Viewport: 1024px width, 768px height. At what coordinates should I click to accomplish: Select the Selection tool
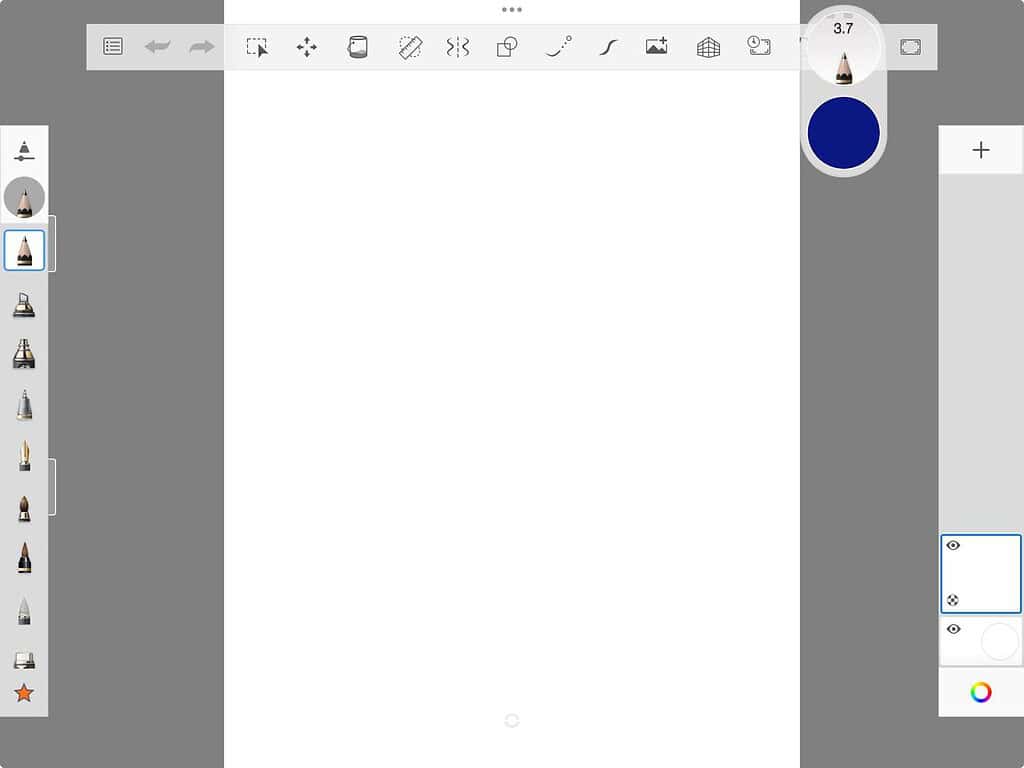tap(257, 47)
